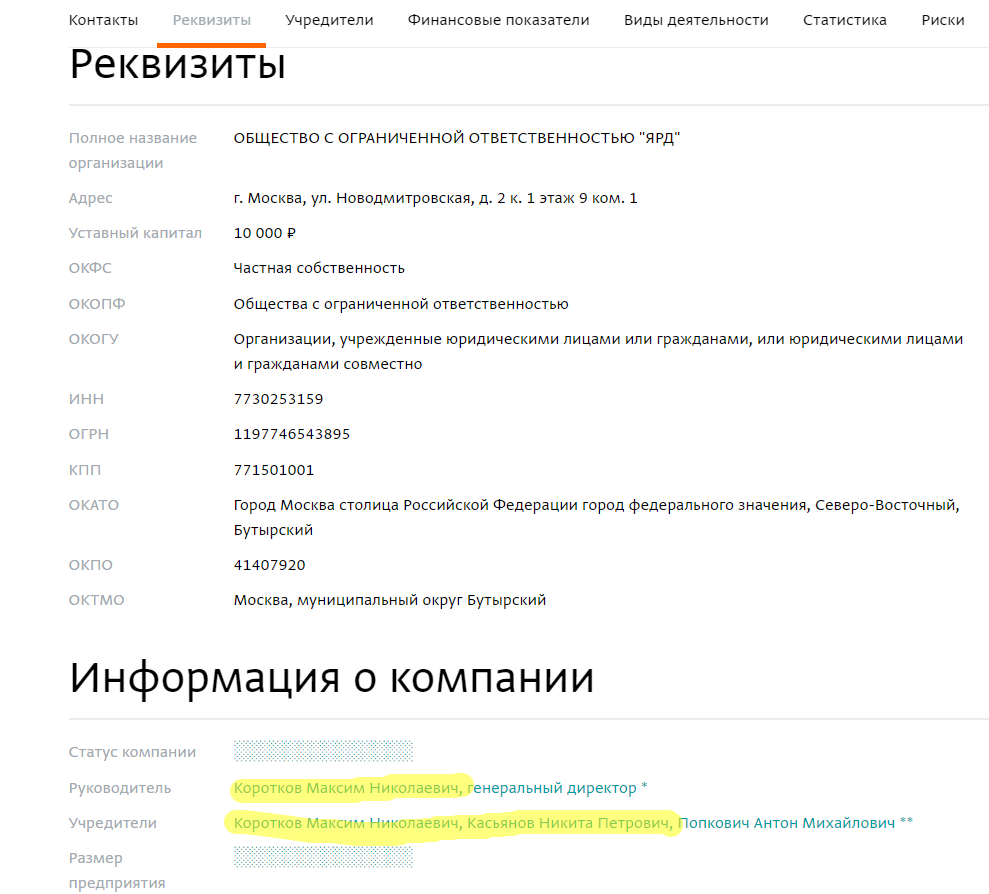
Task: Switch to the Учредители tab
Action: [329, 20]
